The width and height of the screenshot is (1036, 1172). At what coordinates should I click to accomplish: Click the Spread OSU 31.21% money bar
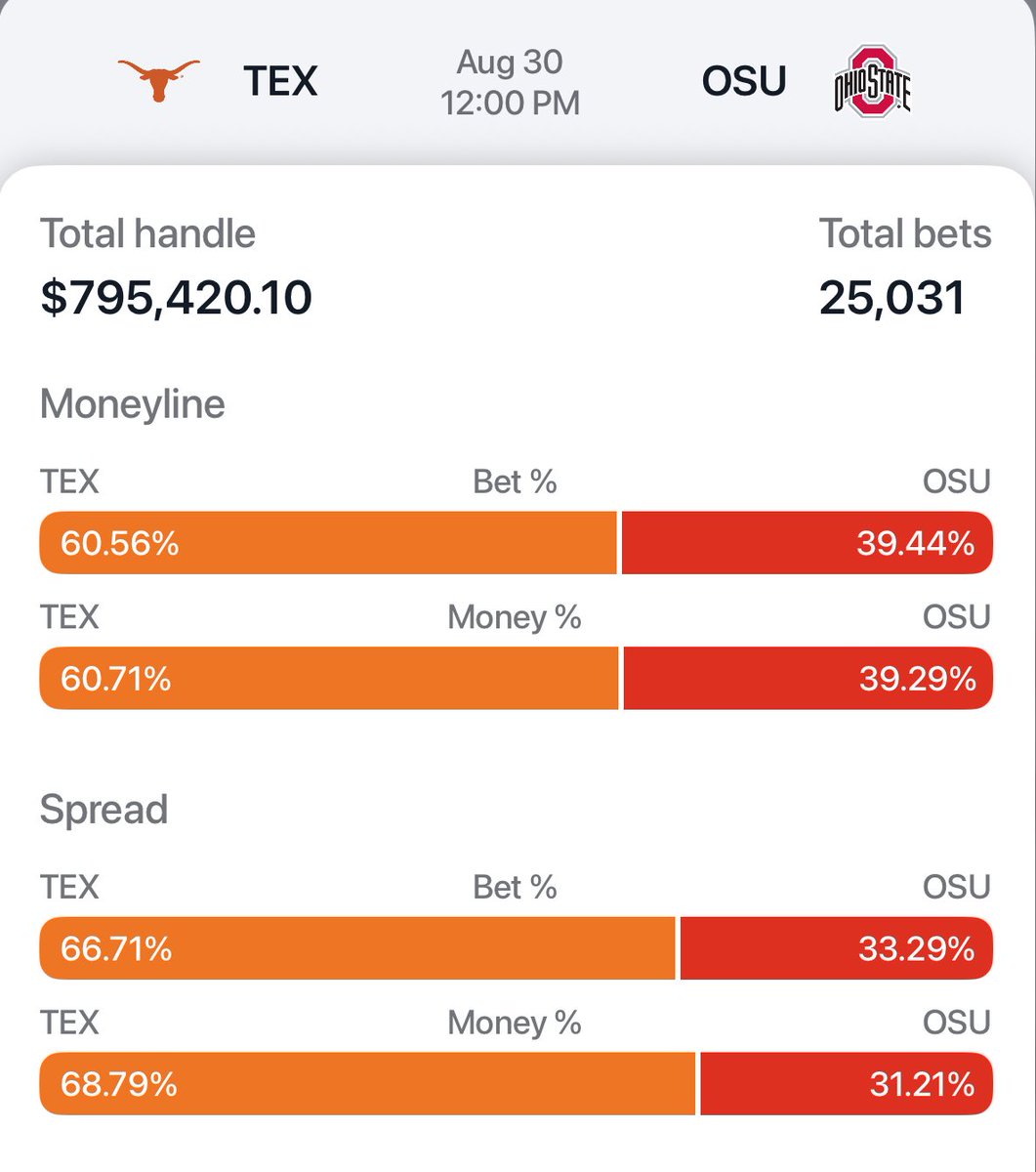[847, 1083]
